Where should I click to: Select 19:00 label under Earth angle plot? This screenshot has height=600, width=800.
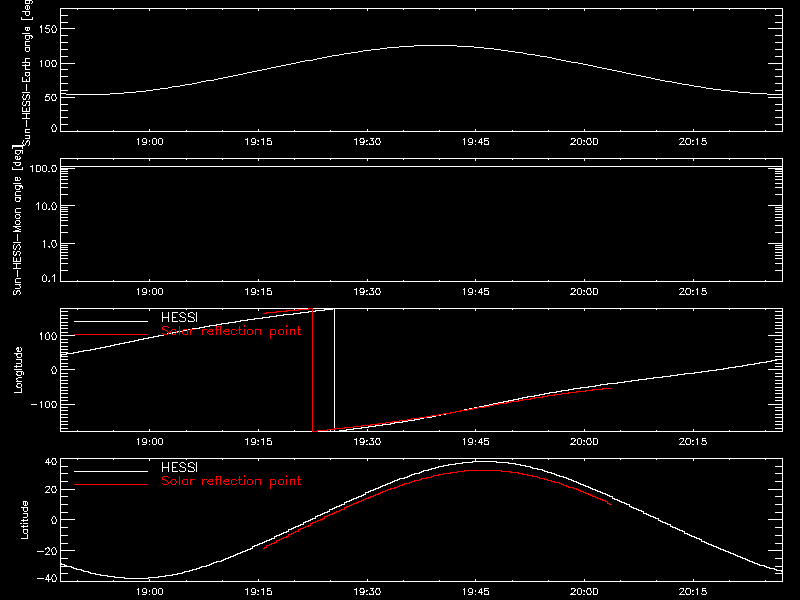coord(149,141)
